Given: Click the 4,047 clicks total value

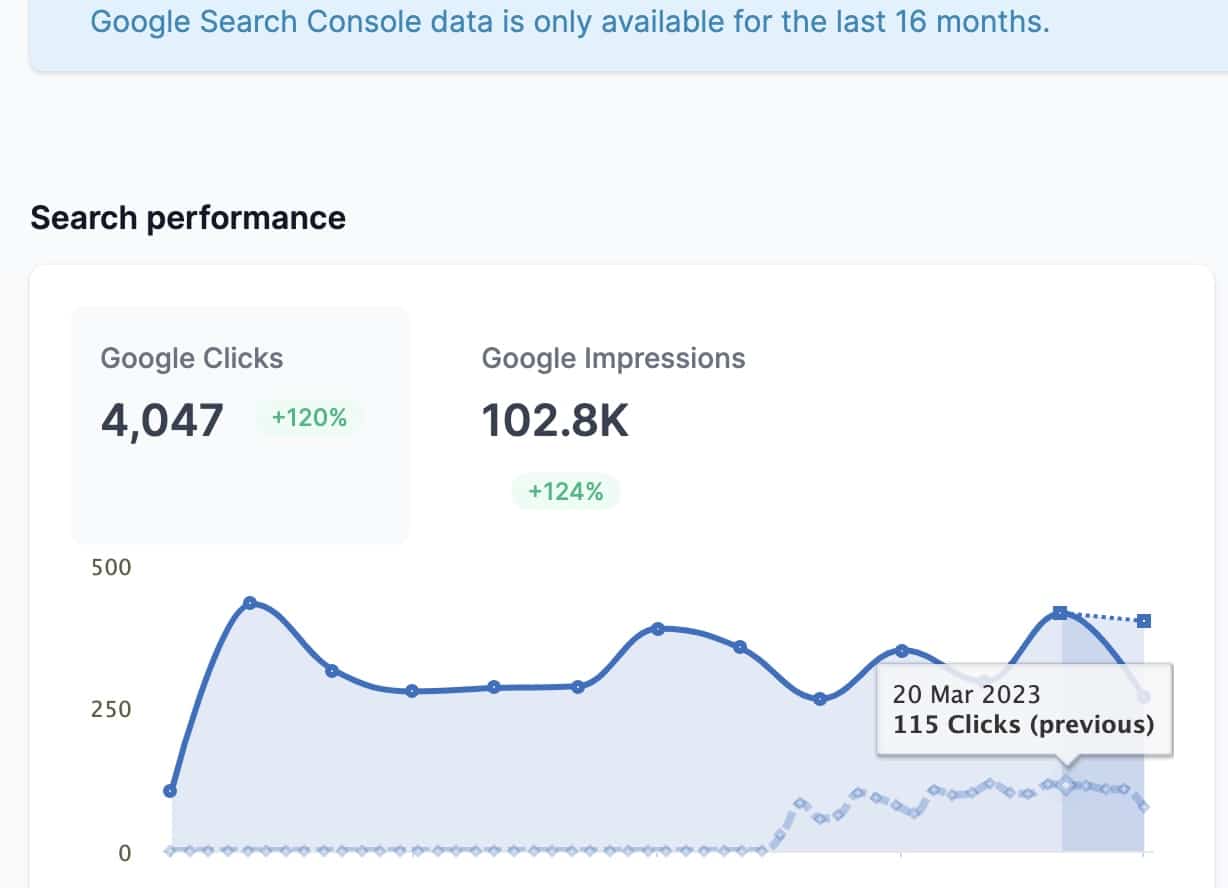Looking at the screenshot, I should click(162, 420).
